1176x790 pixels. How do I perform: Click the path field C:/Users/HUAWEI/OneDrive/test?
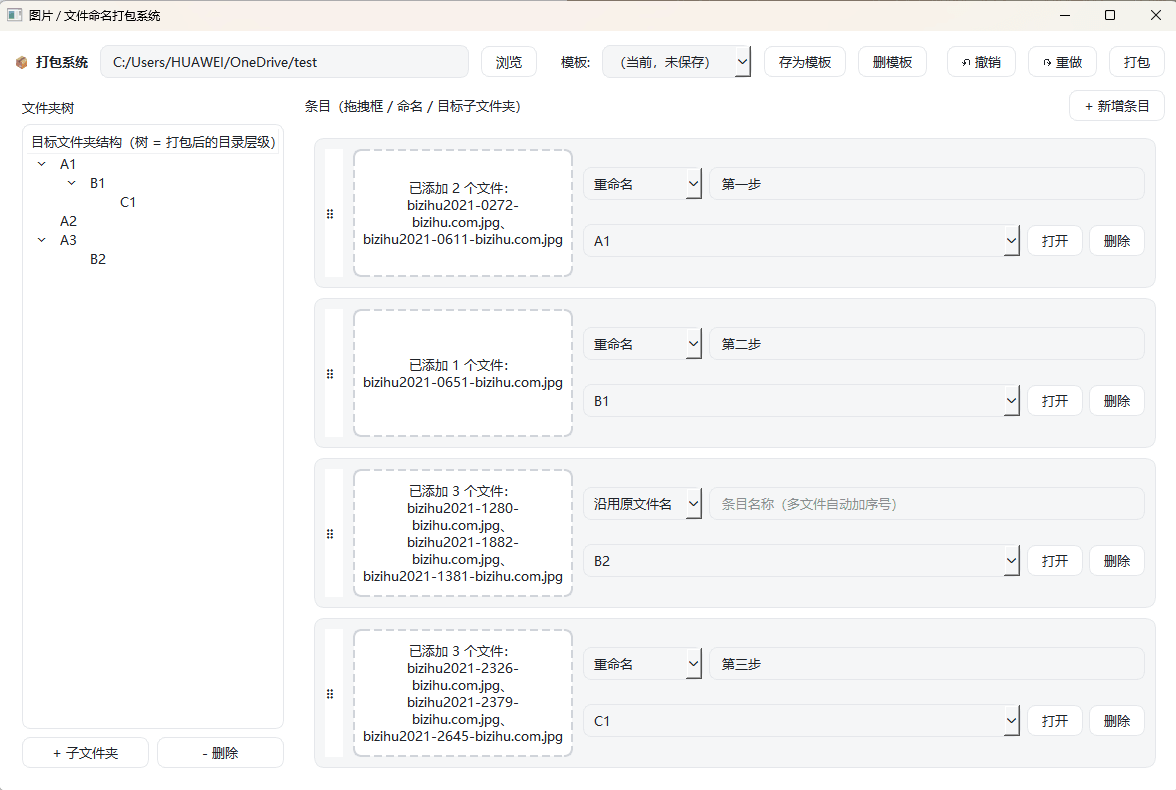284,62
